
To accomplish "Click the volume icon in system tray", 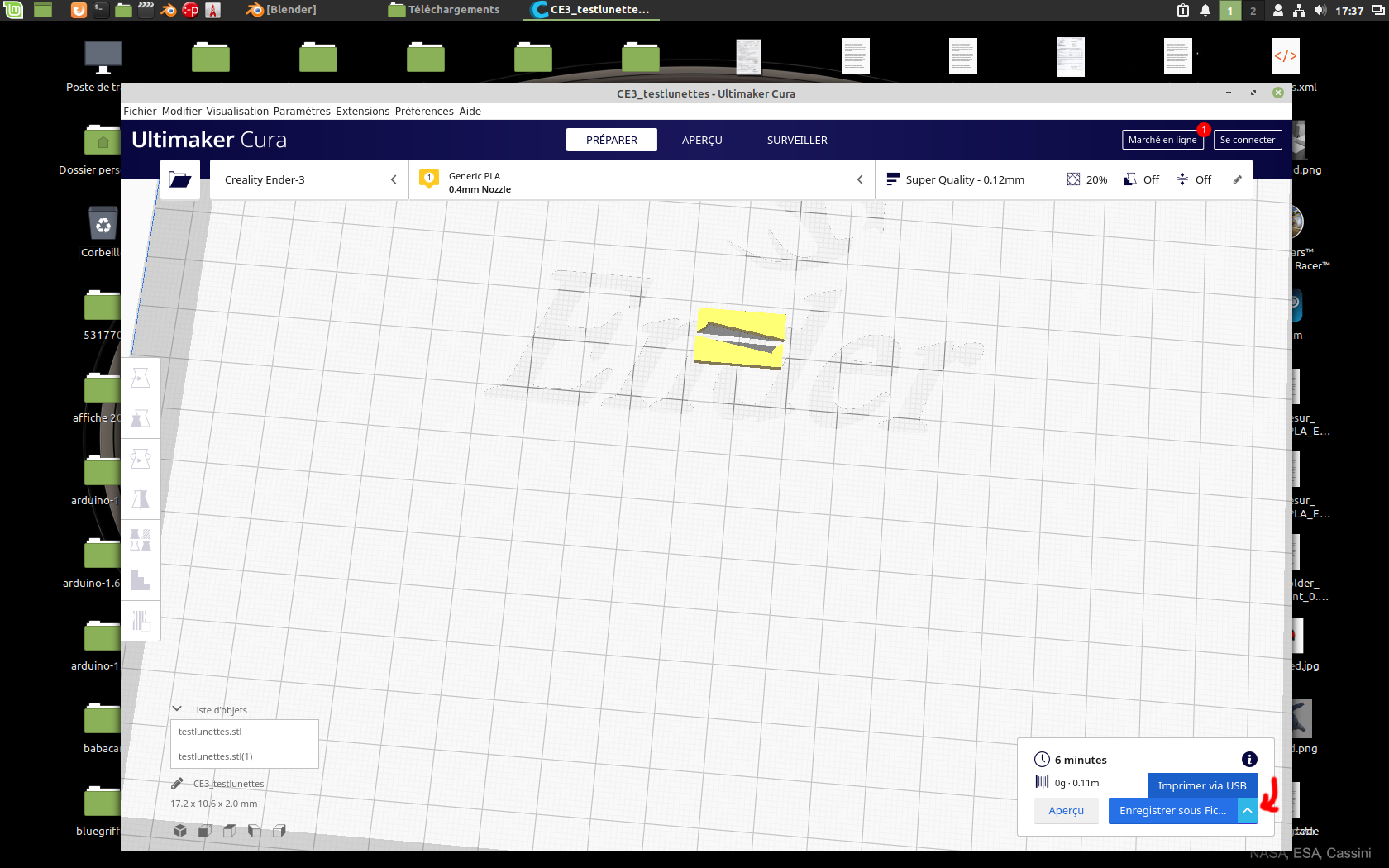I will pos(1320,10).
